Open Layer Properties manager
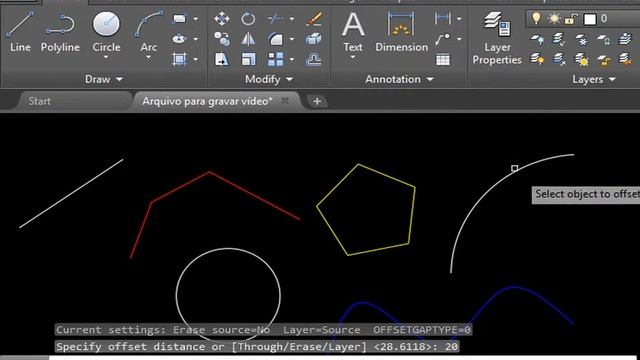This screenshot has width=640, height=360. (497, 38)
